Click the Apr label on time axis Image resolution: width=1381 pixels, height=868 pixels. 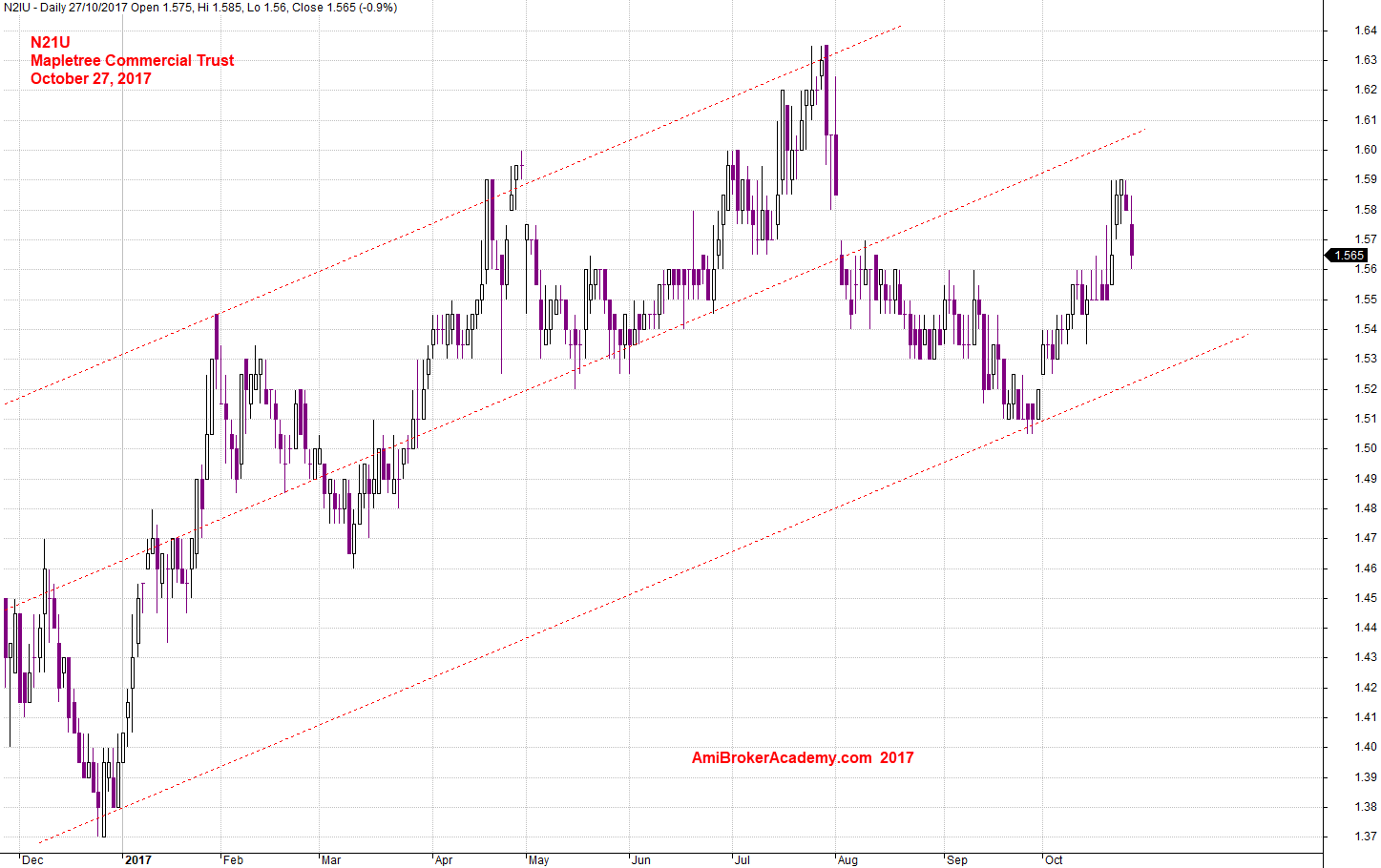444,860
